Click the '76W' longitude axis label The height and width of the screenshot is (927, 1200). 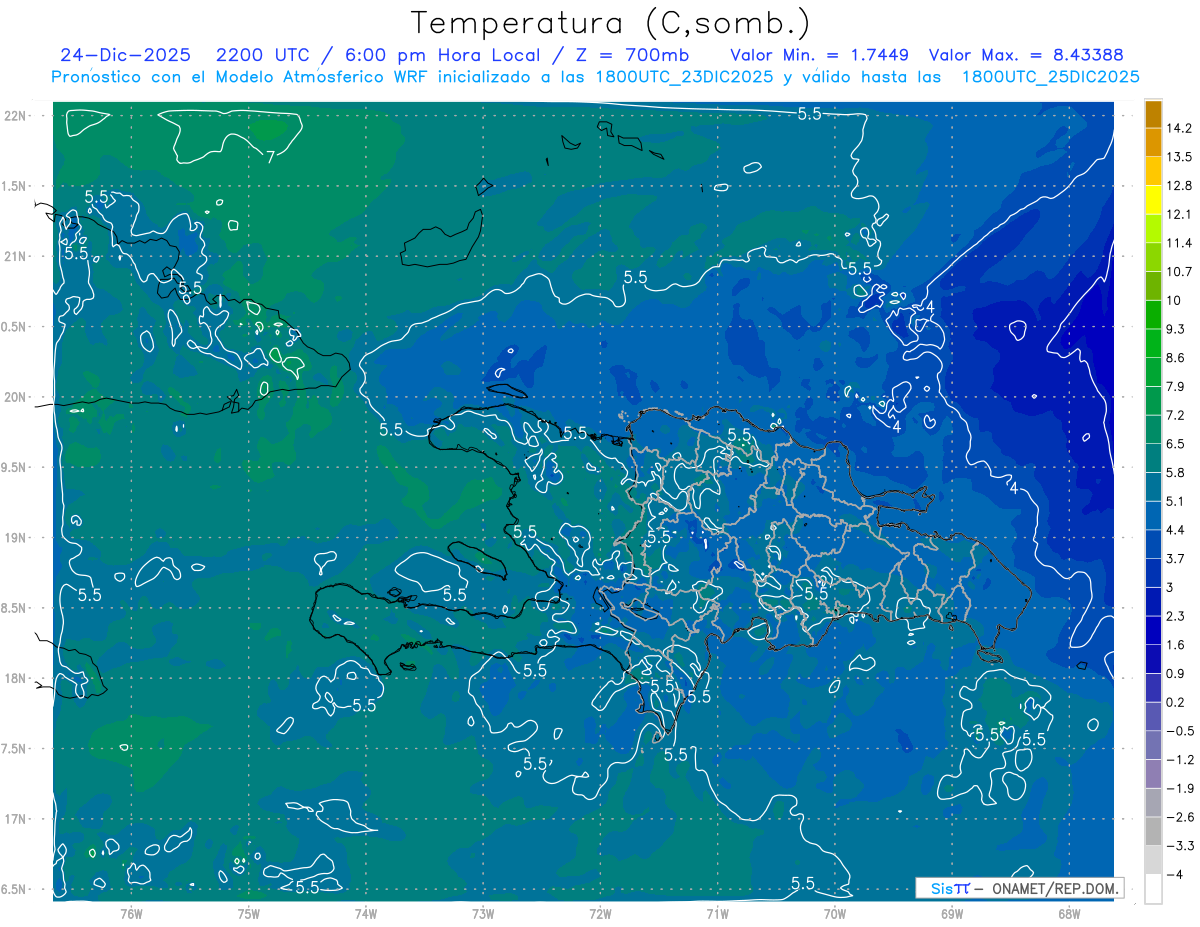tap(131, 913)
